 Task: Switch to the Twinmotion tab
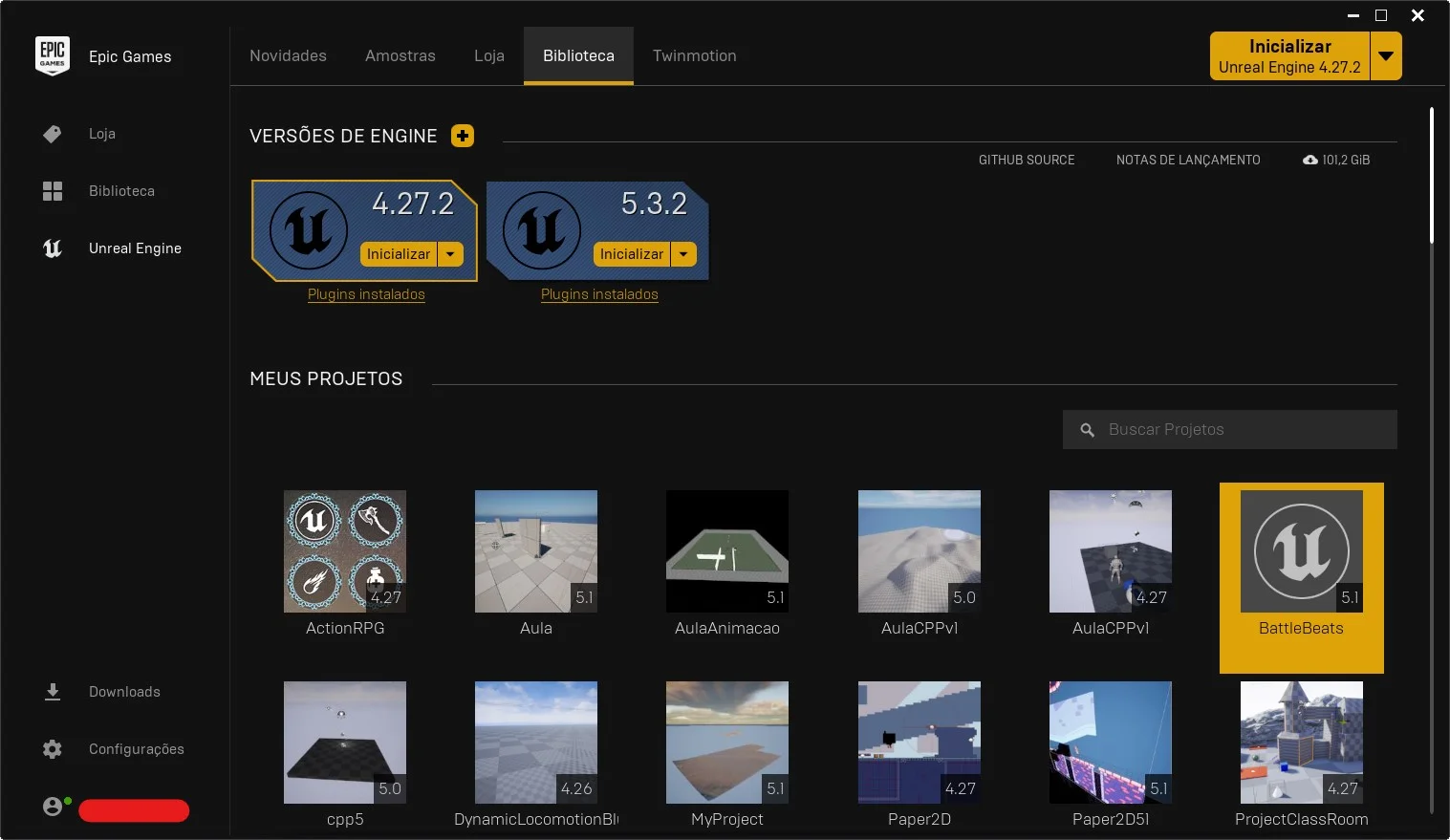695,55
